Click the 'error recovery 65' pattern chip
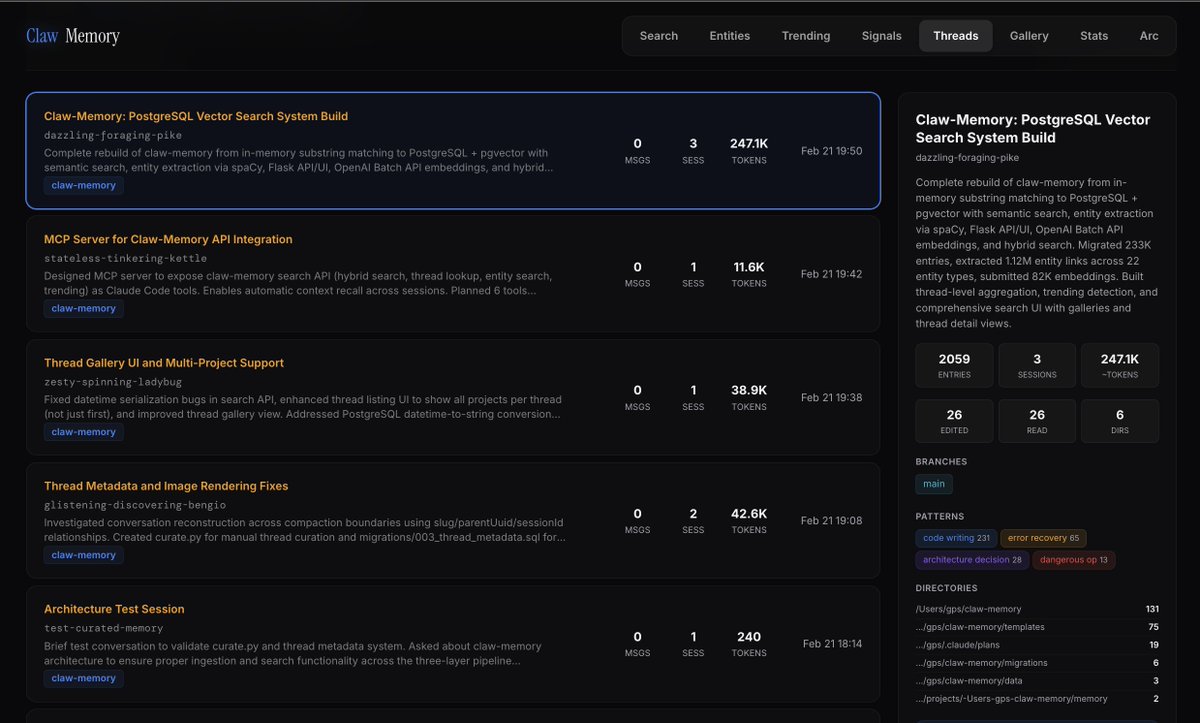 pos(1043,538)
